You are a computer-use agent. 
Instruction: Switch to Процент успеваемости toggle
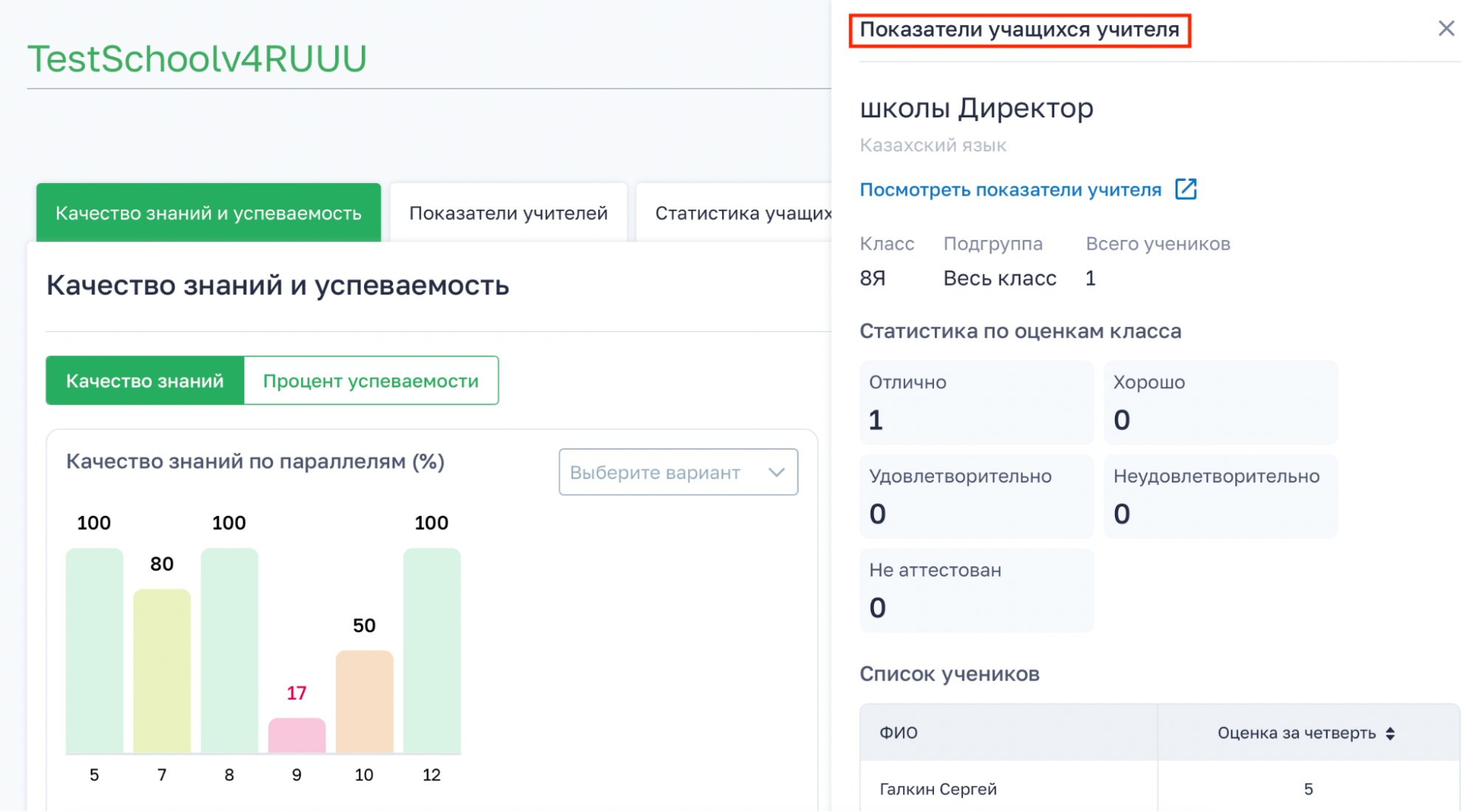[371, 381]
